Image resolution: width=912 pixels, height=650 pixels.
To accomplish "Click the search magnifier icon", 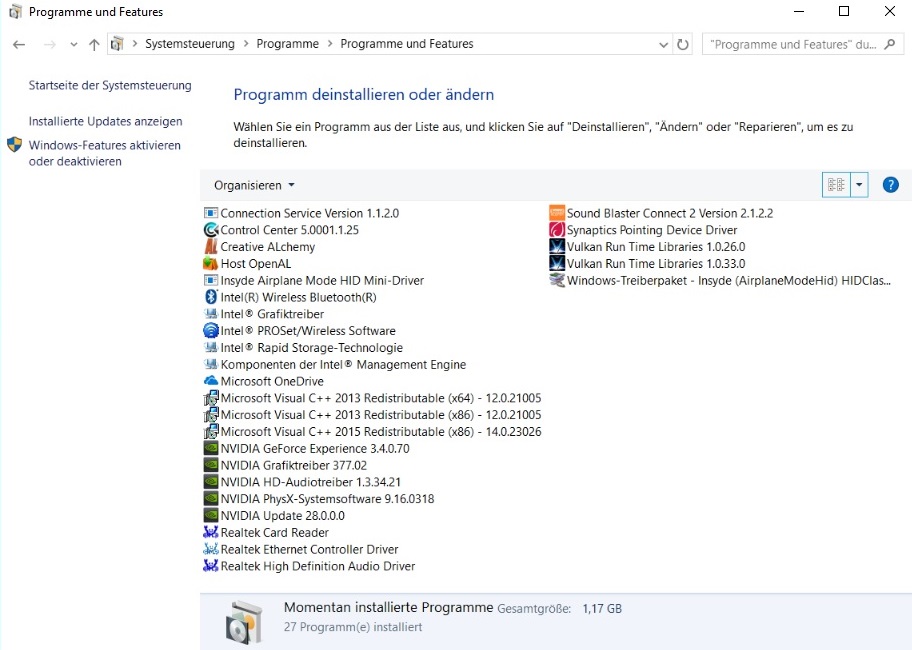I will coord(889,44).
